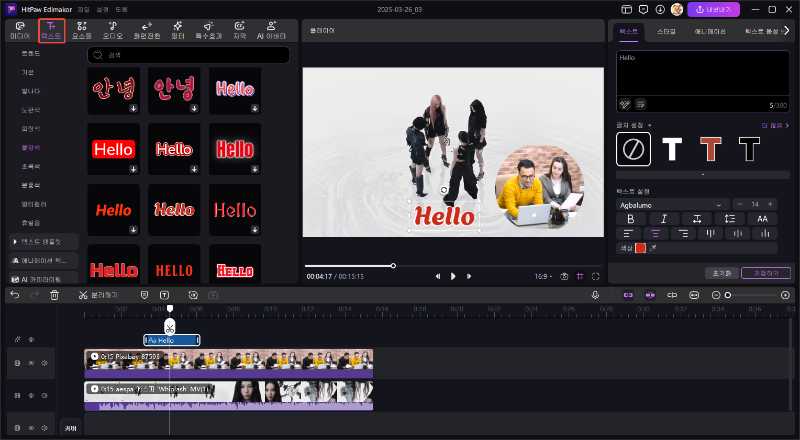Viewport: 800px width, 440px height.
Task: Open the message center icon in title bar
Action: click(x=643, y=9)
